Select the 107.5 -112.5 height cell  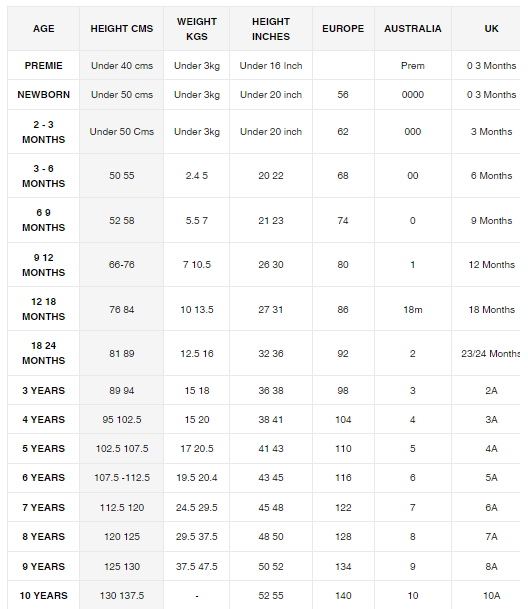(122, 478)
